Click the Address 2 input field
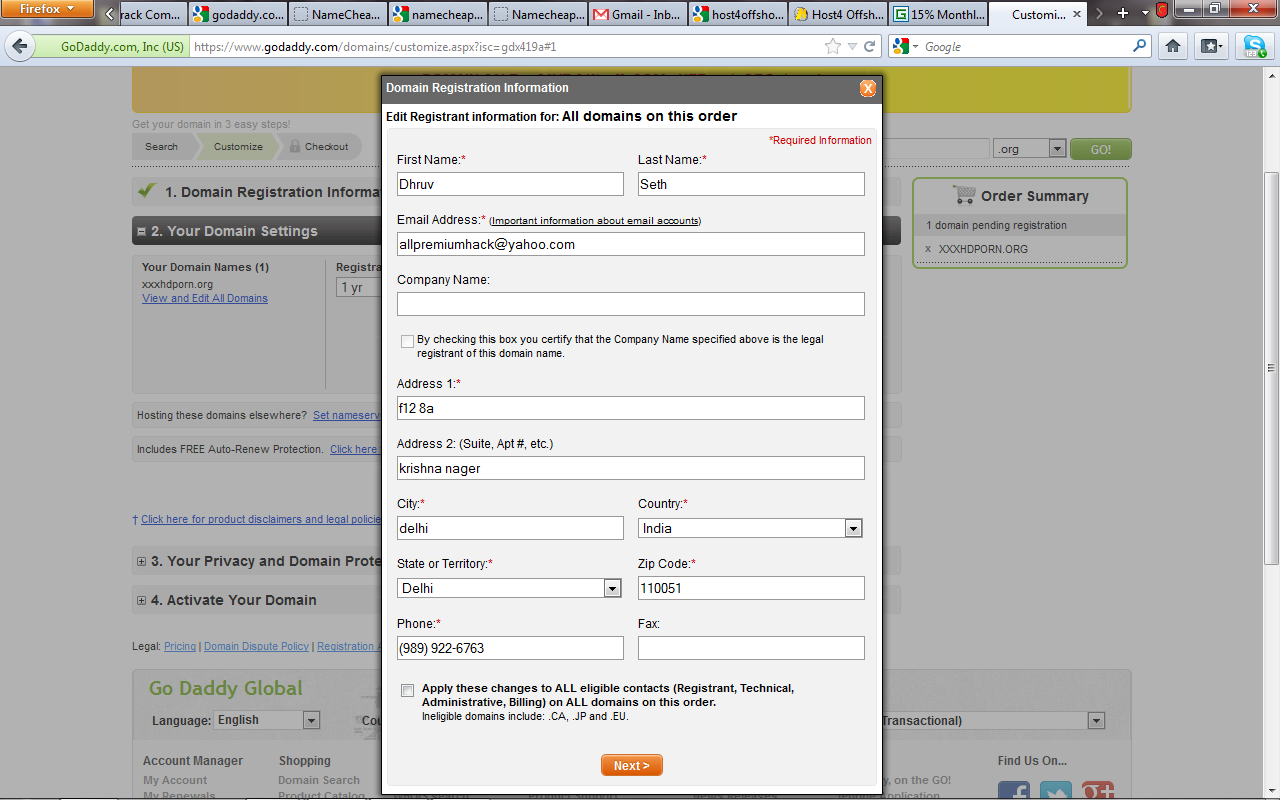The width and height of the screenshot is (1280, 800). (x=631, y=468)
